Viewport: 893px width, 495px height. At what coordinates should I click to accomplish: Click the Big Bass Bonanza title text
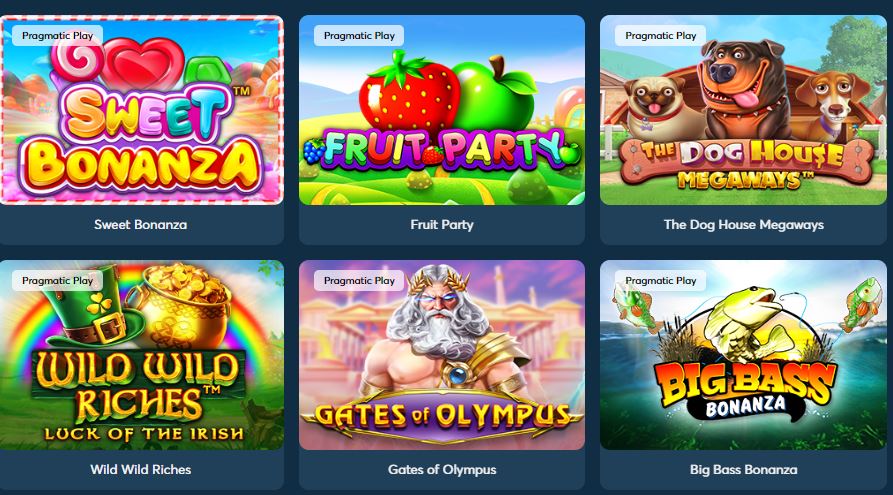744,469
